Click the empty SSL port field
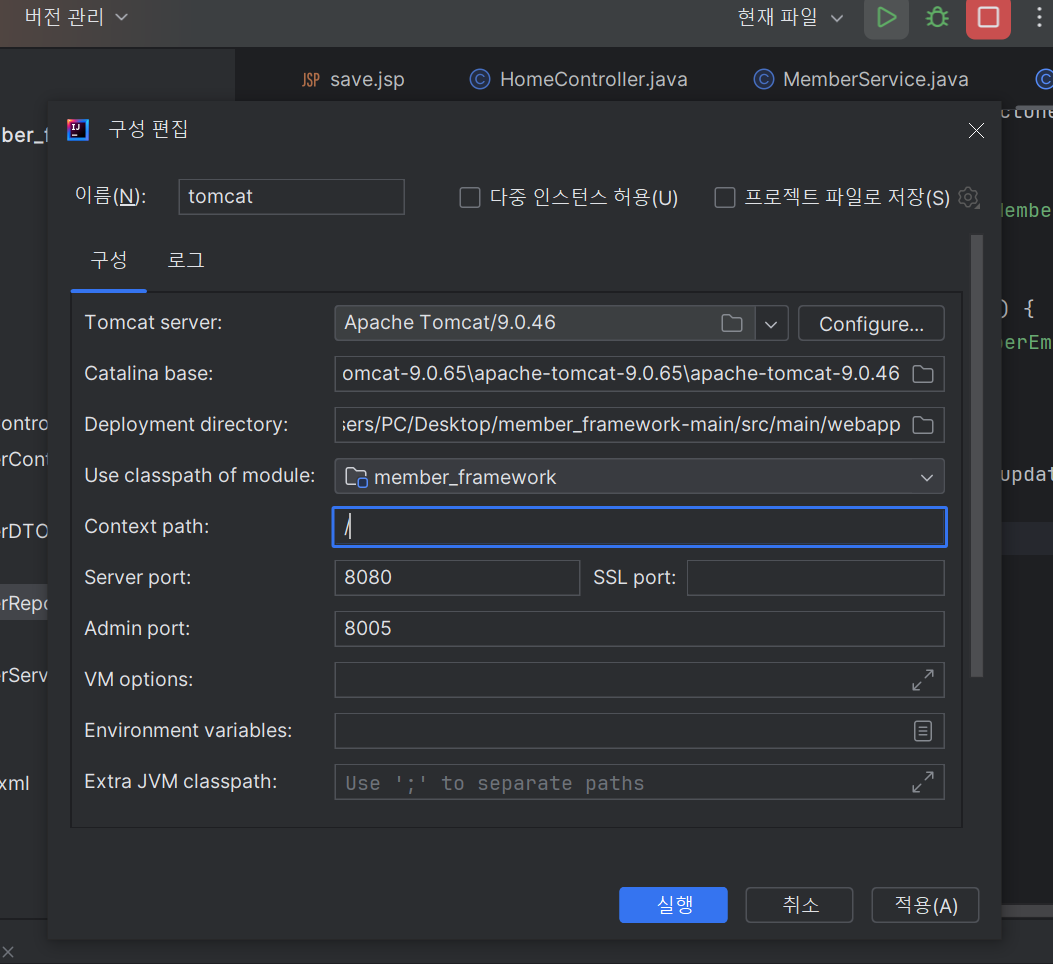 [815, 578]
